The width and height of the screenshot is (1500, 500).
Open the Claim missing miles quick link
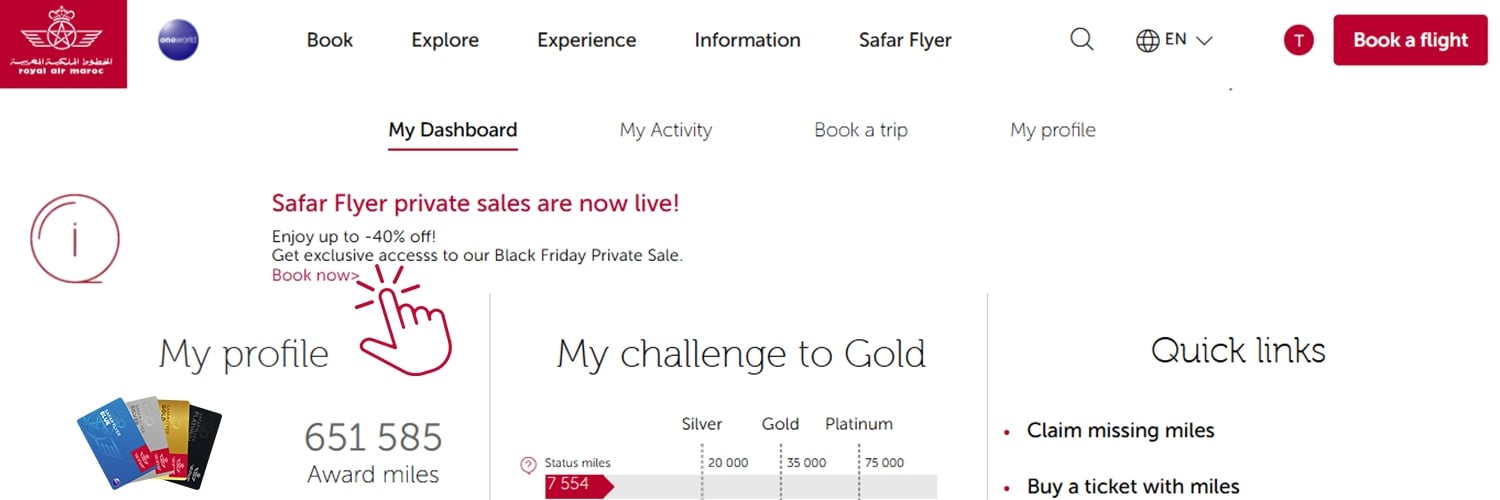click(1120, 431)
